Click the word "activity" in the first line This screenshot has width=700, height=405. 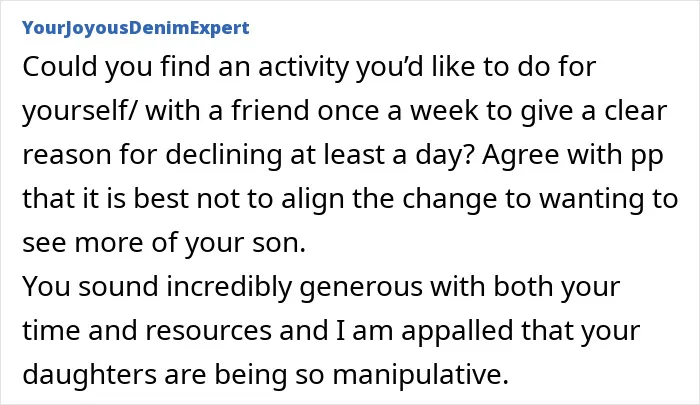pos(303,67)
